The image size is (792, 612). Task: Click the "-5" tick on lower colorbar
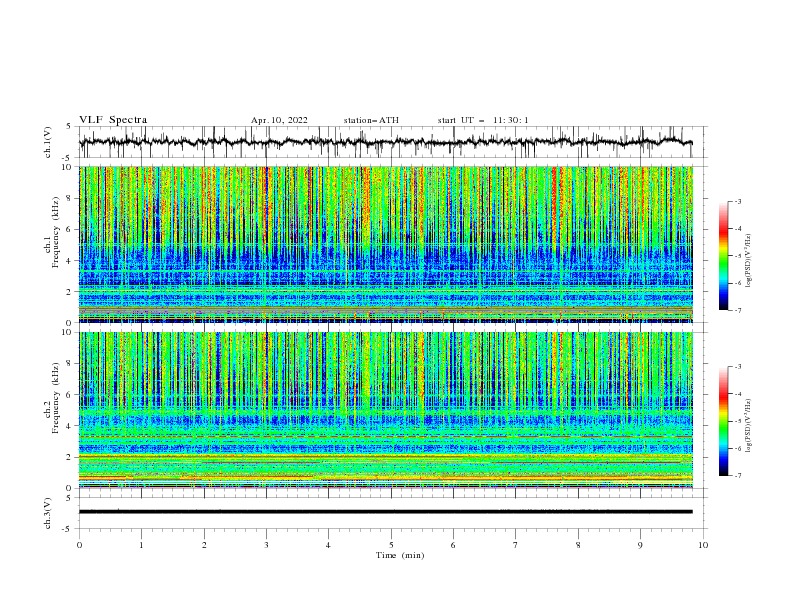click(x=737, y=421)
